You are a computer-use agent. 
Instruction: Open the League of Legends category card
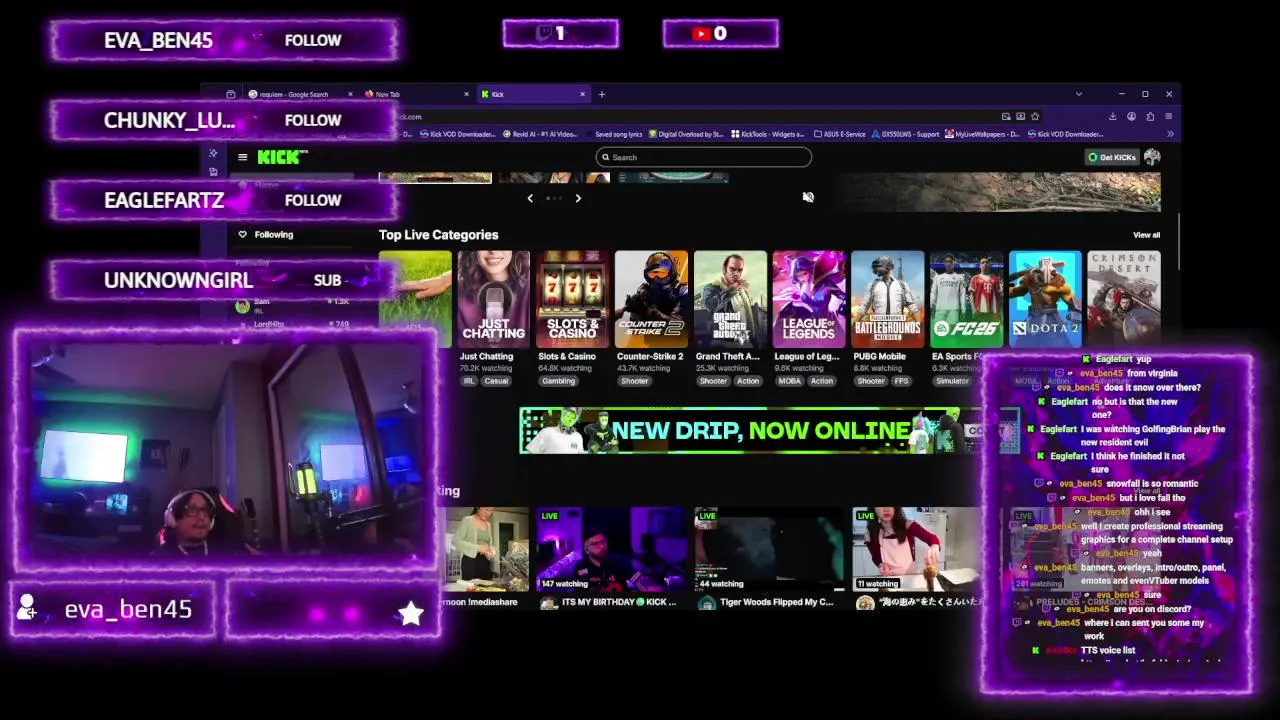pos(809,299)
